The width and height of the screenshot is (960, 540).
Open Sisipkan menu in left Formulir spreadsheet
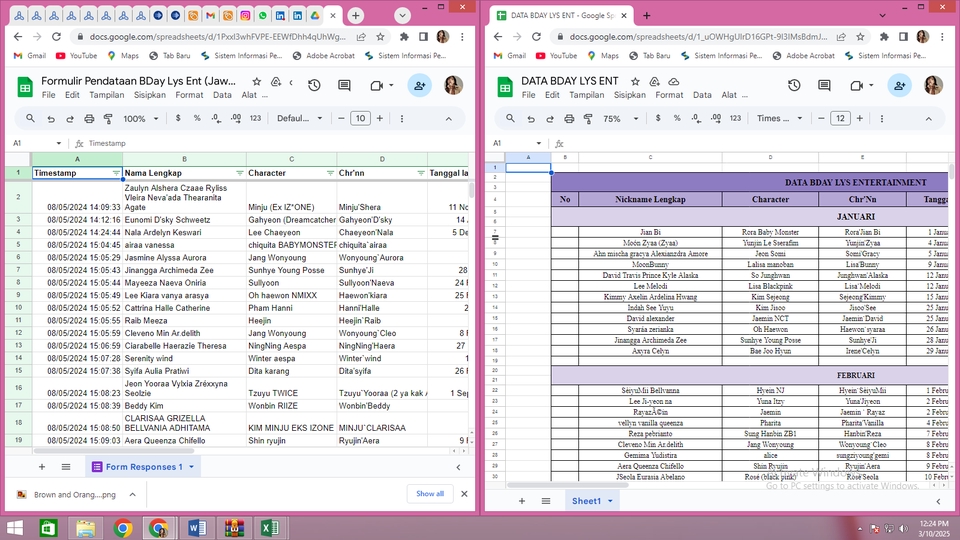[150, 95]
